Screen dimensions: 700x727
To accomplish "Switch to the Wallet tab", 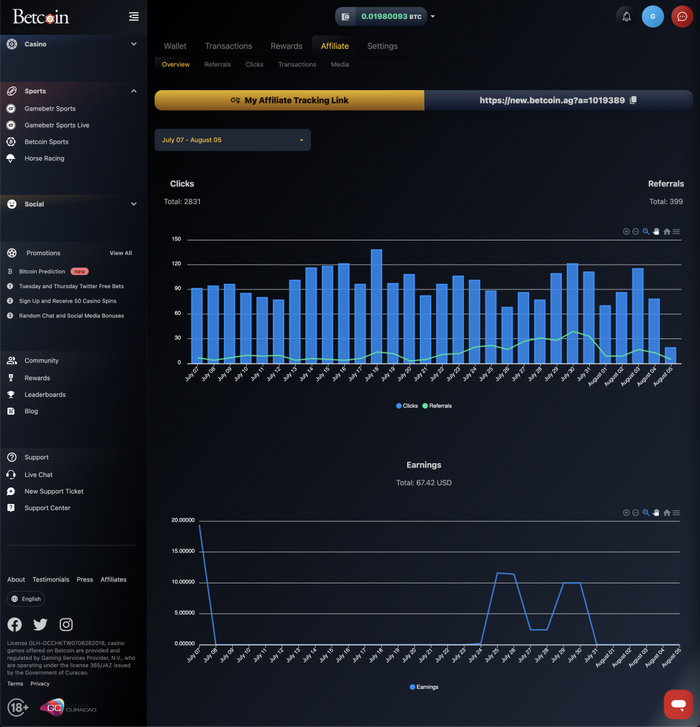I will (x=175, y=46).
